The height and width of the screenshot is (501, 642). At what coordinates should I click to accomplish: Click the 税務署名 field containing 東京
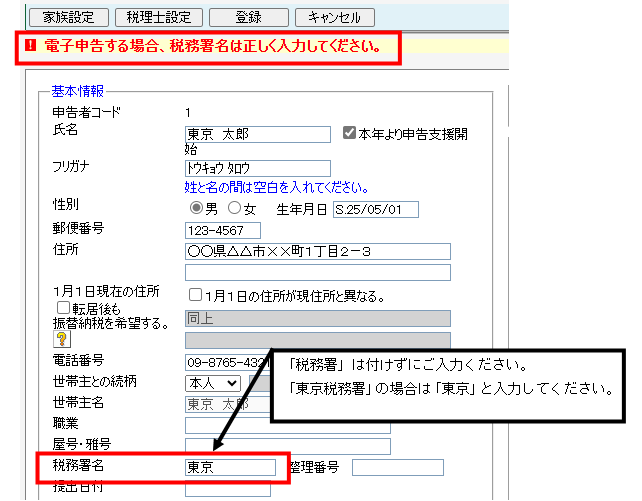tap(231, 467)
